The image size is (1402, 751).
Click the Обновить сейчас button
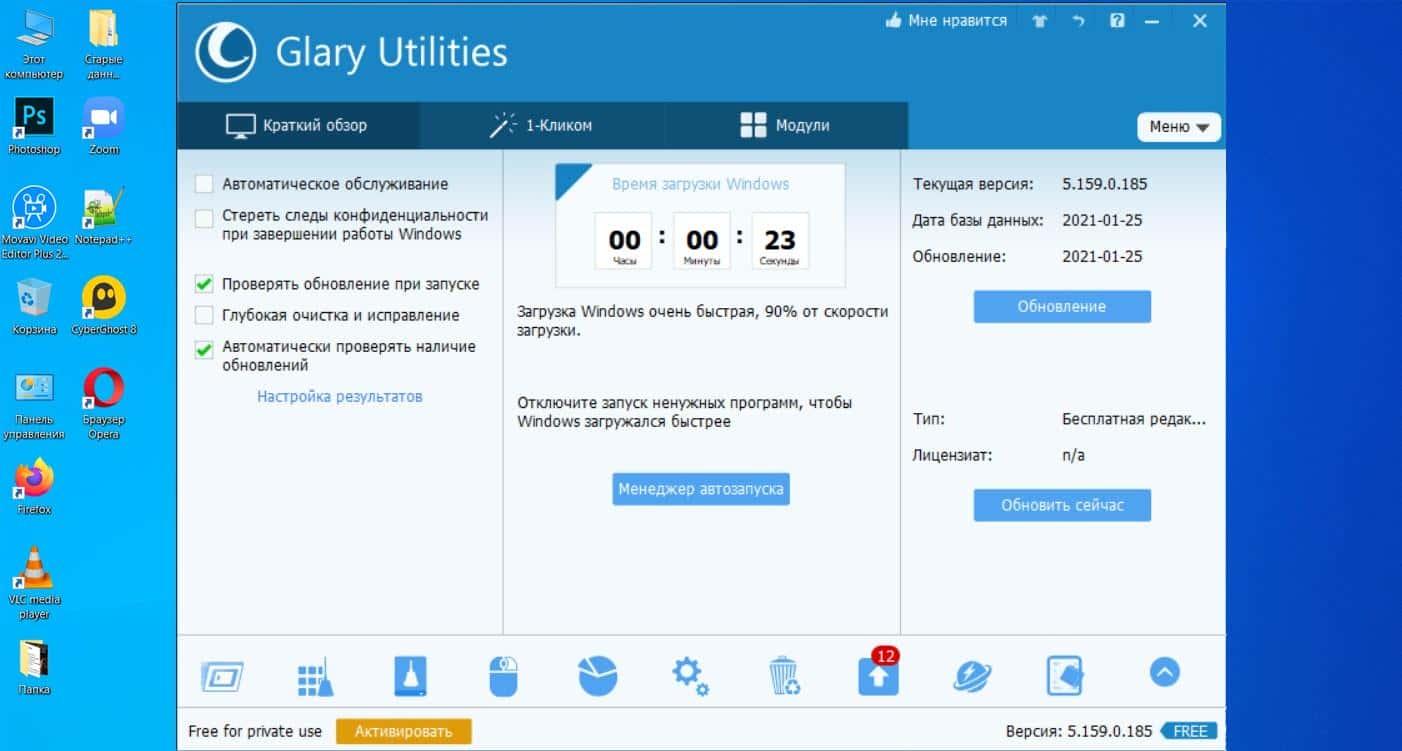point(1062,505)
